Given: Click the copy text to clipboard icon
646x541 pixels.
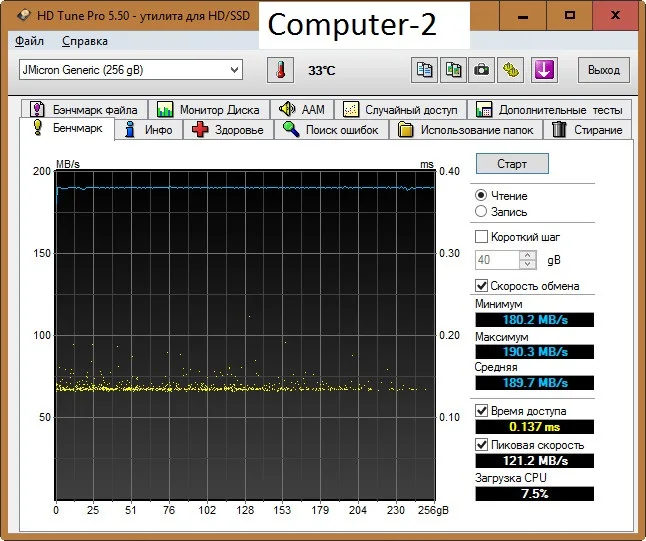Looking at the screenshot, I should click(425, 70).
